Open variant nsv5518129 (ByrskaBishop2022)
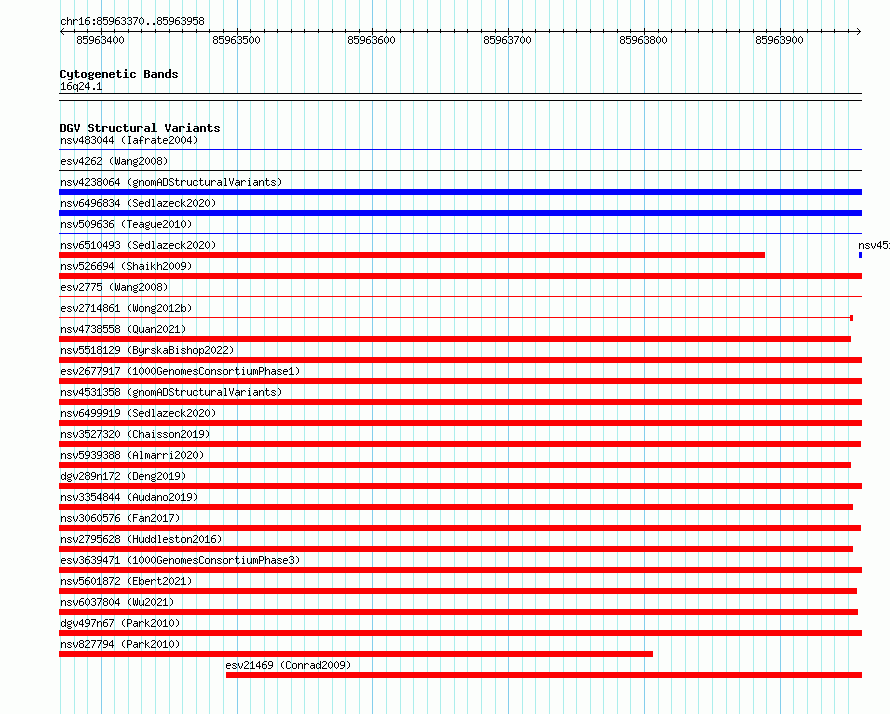Viewport: 890px width, 714px height. [x=147, y=350]
